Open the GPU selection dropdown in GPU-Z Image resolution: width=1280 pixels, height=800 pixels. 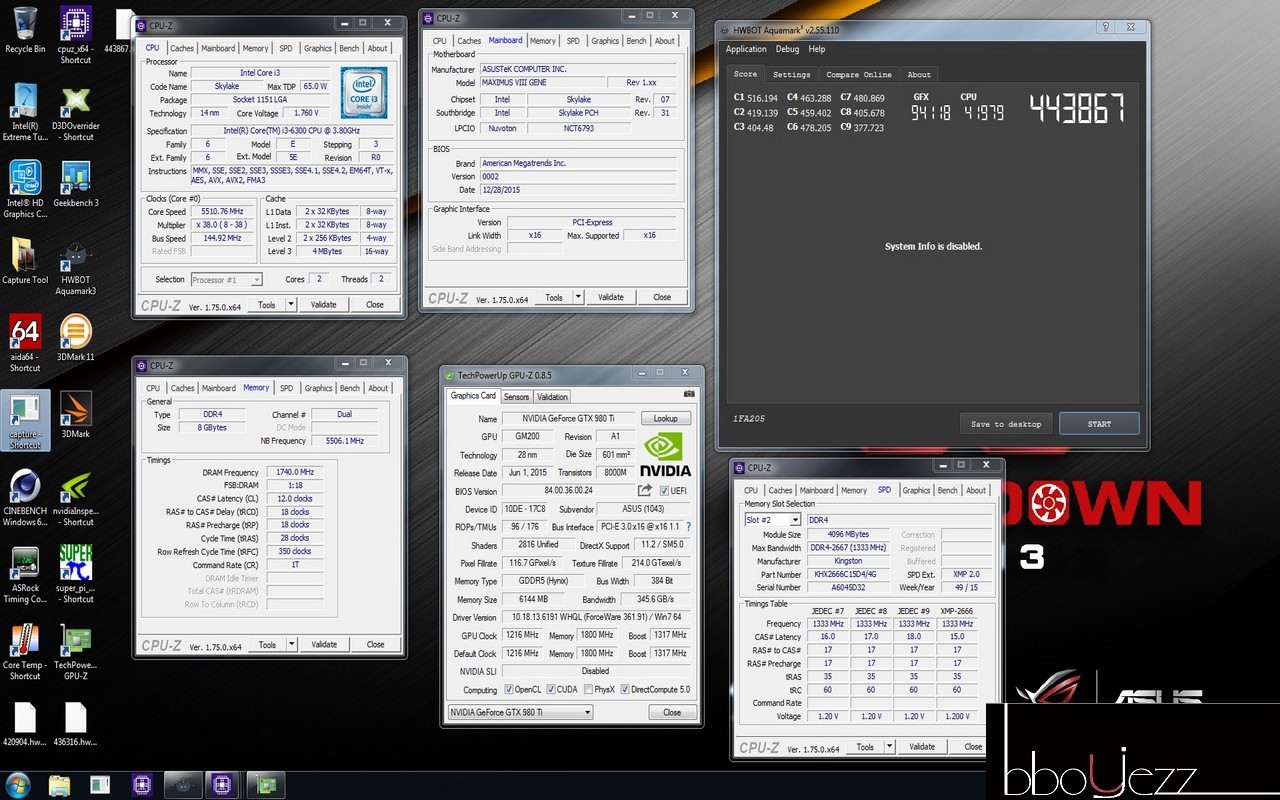[520, 712]
